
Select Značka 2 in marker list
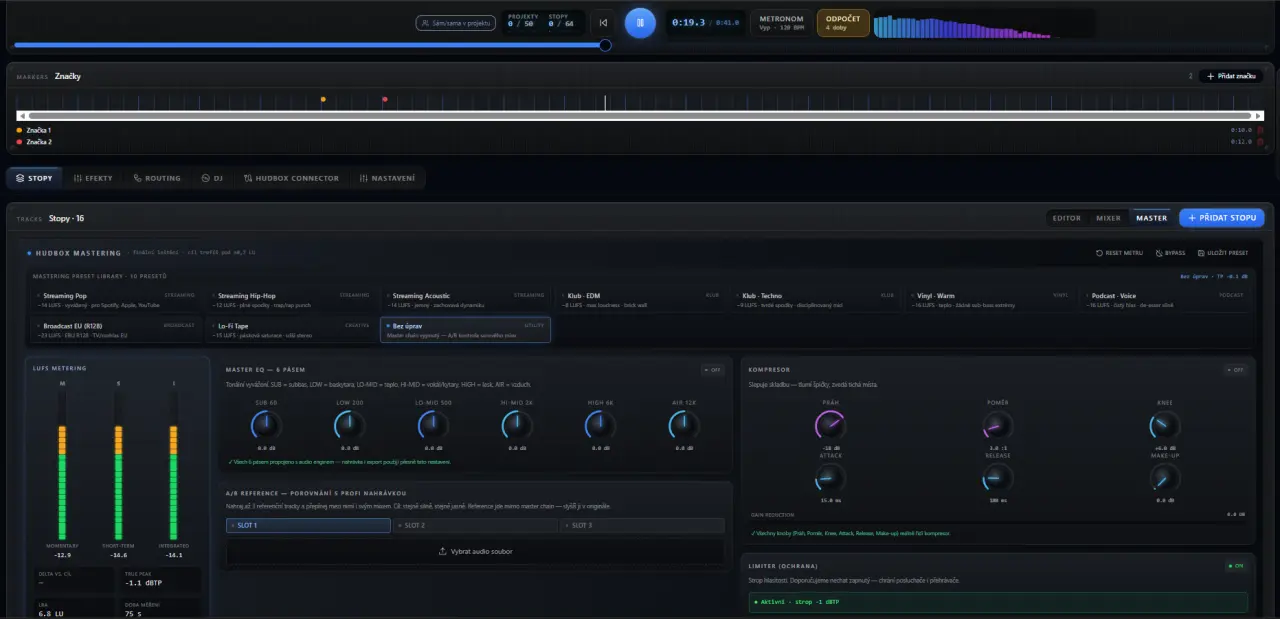pyautogui.click(x=39, y=142)
